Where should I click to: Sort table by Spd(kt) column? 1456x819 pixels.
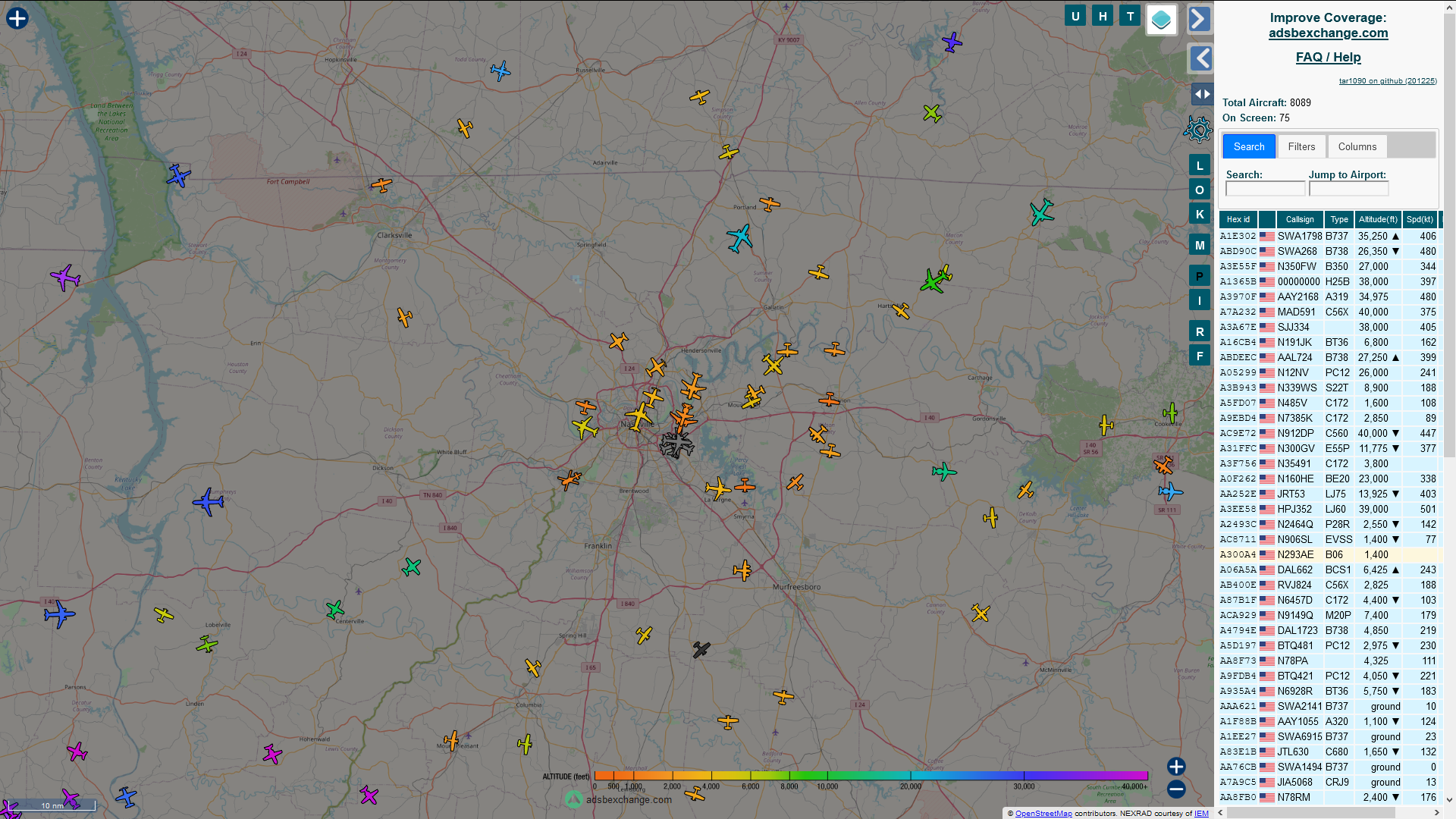point(1420,219)
